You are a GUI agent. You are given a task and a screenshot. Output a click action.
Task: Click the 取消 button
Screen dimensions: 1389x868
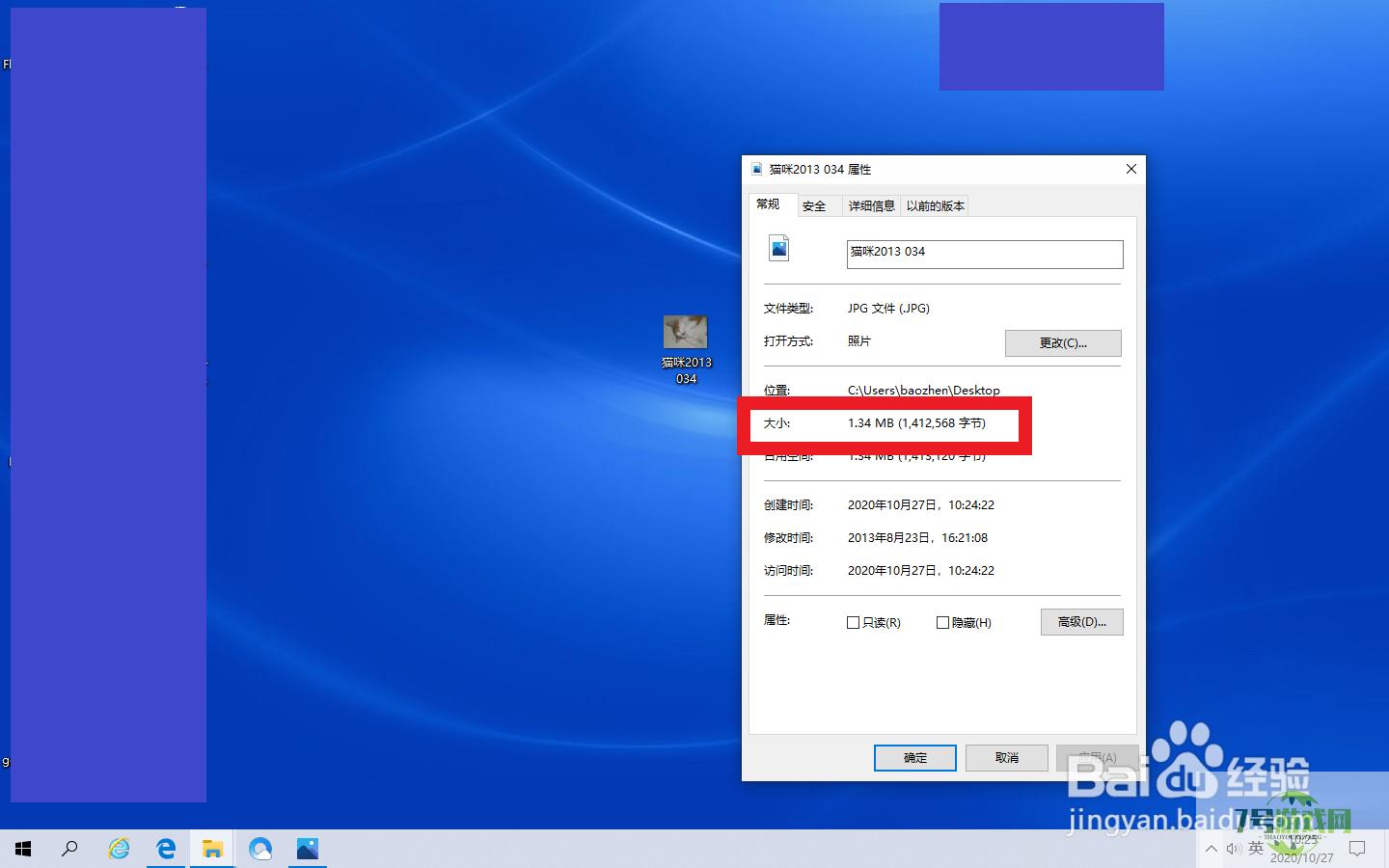[1007, 758]
